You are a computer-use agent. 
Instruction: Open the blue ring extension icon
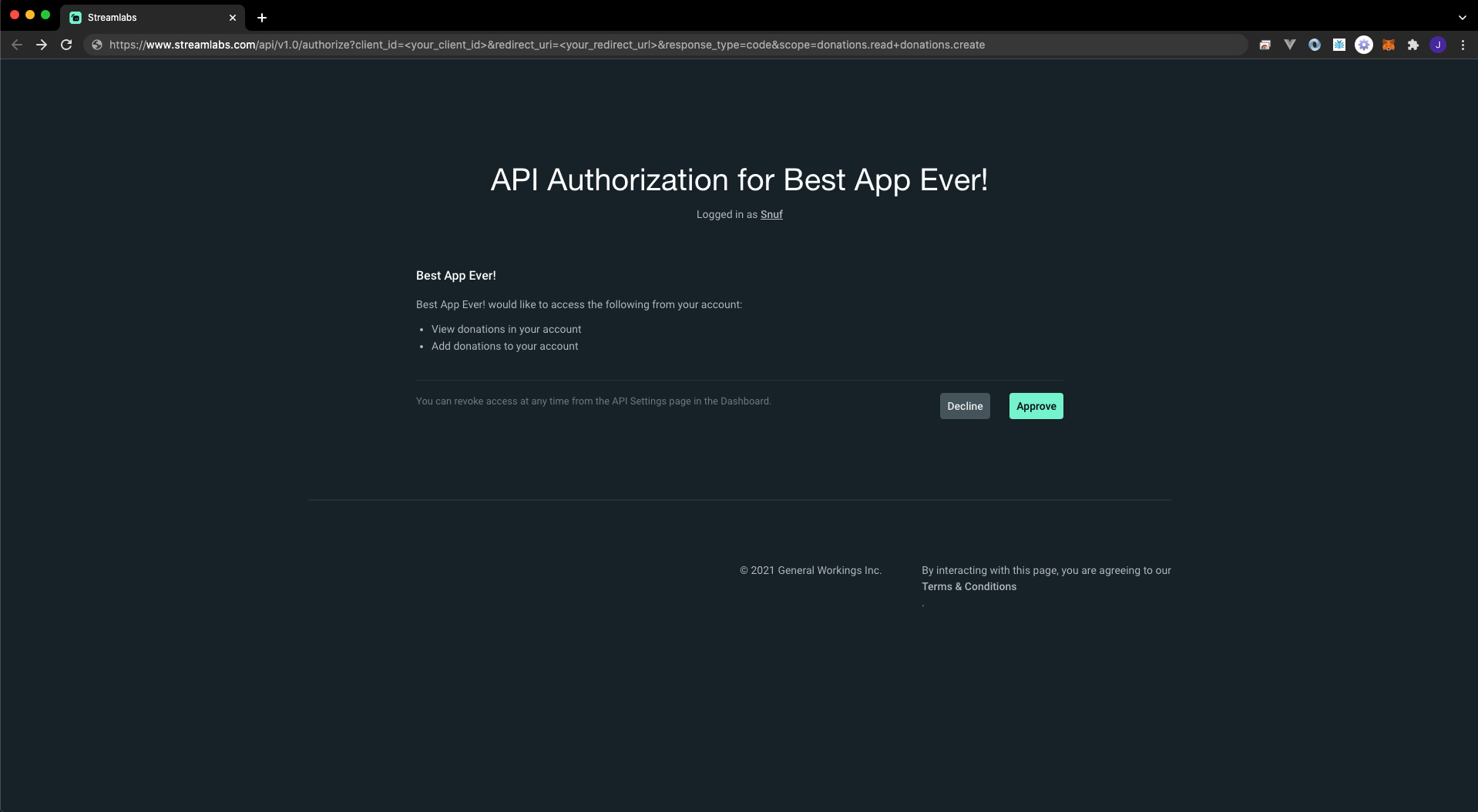(1315, 45)
